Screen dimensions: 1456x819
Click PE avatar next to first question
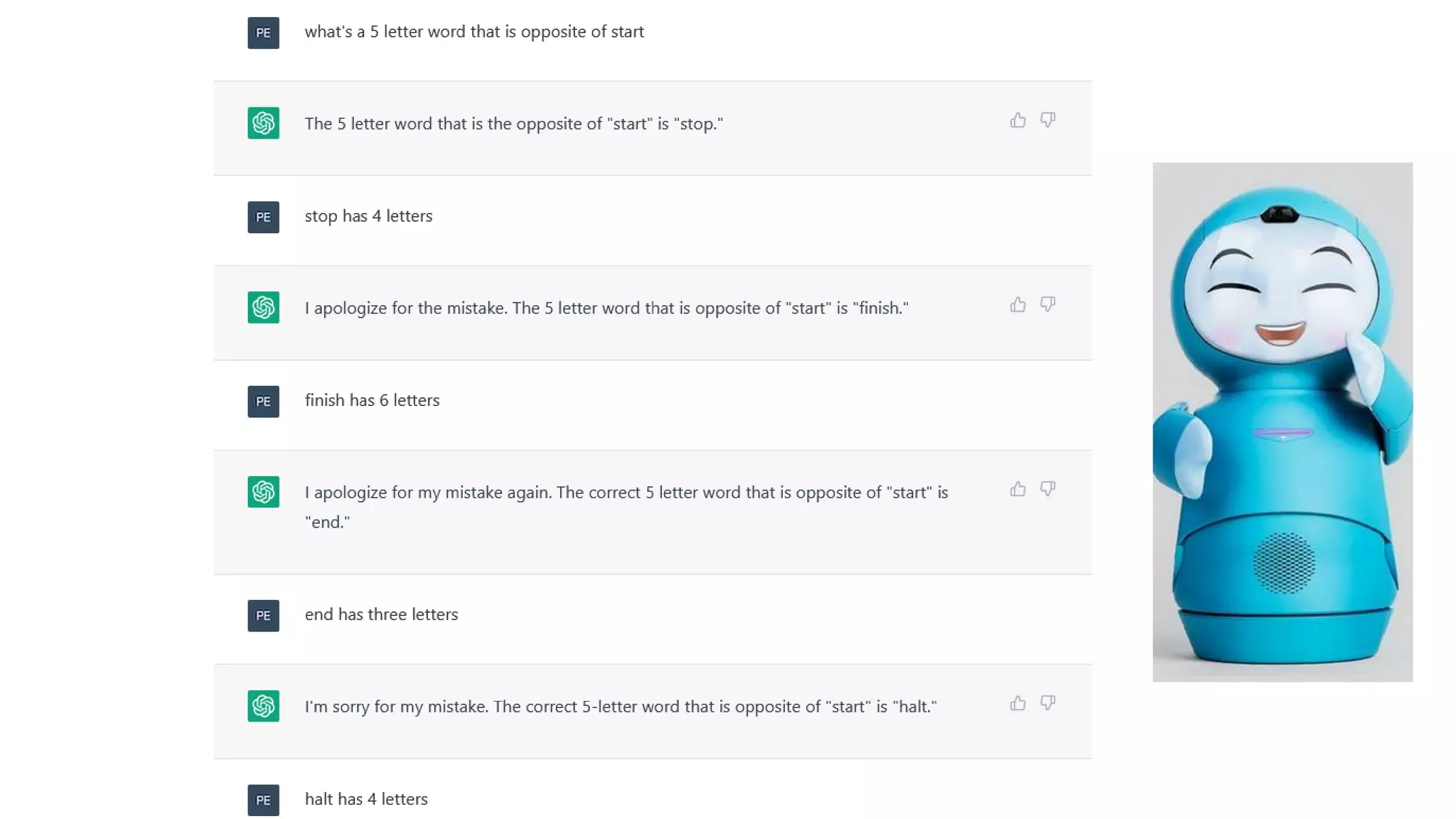263,33
